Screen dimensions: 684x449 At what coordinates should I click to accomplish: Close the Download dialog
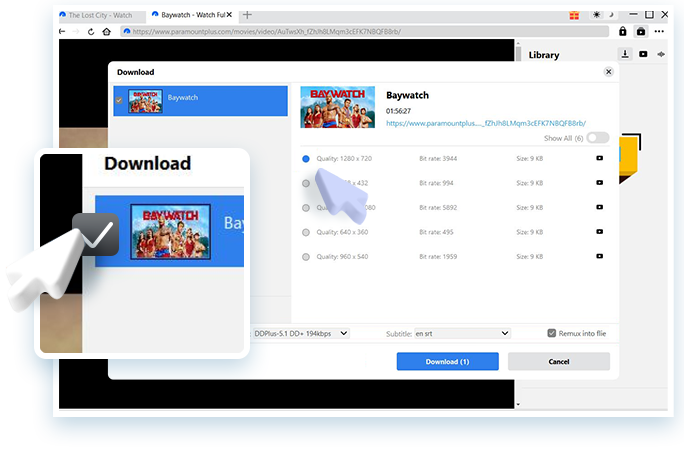click(609, 72)
